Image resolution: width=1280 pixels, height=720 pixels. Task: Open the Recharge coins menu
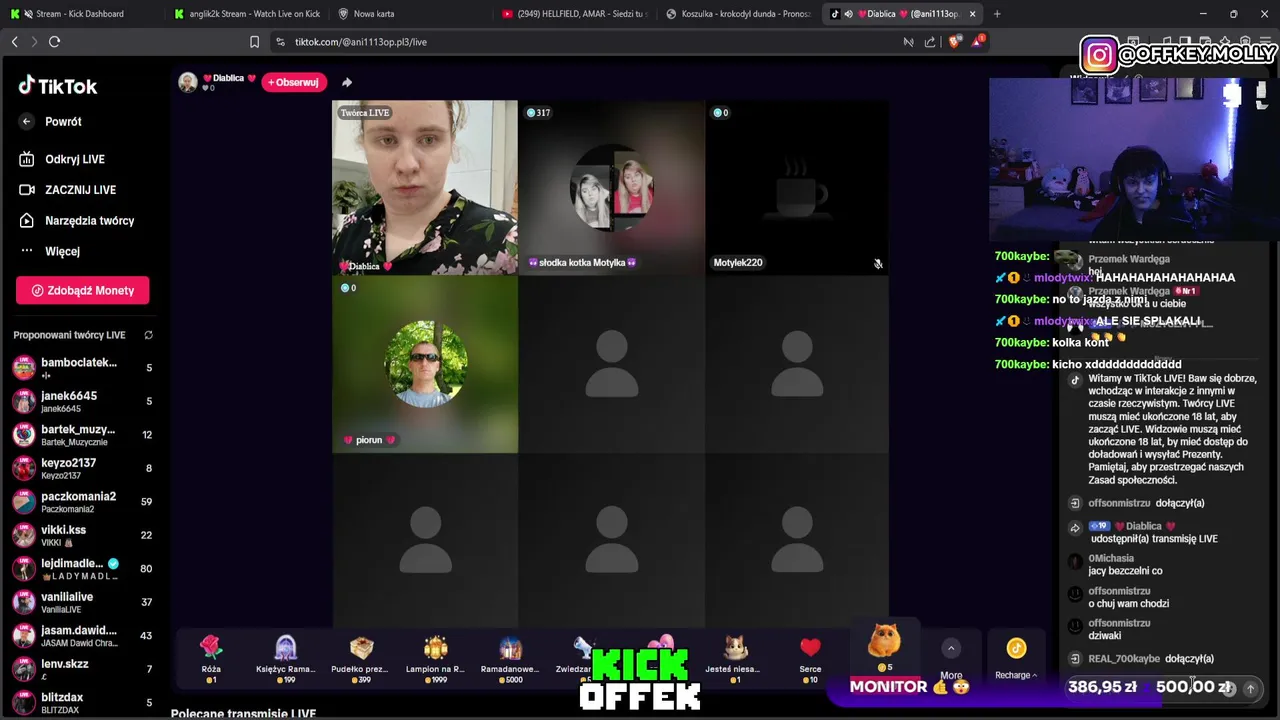pos(1016,658)
